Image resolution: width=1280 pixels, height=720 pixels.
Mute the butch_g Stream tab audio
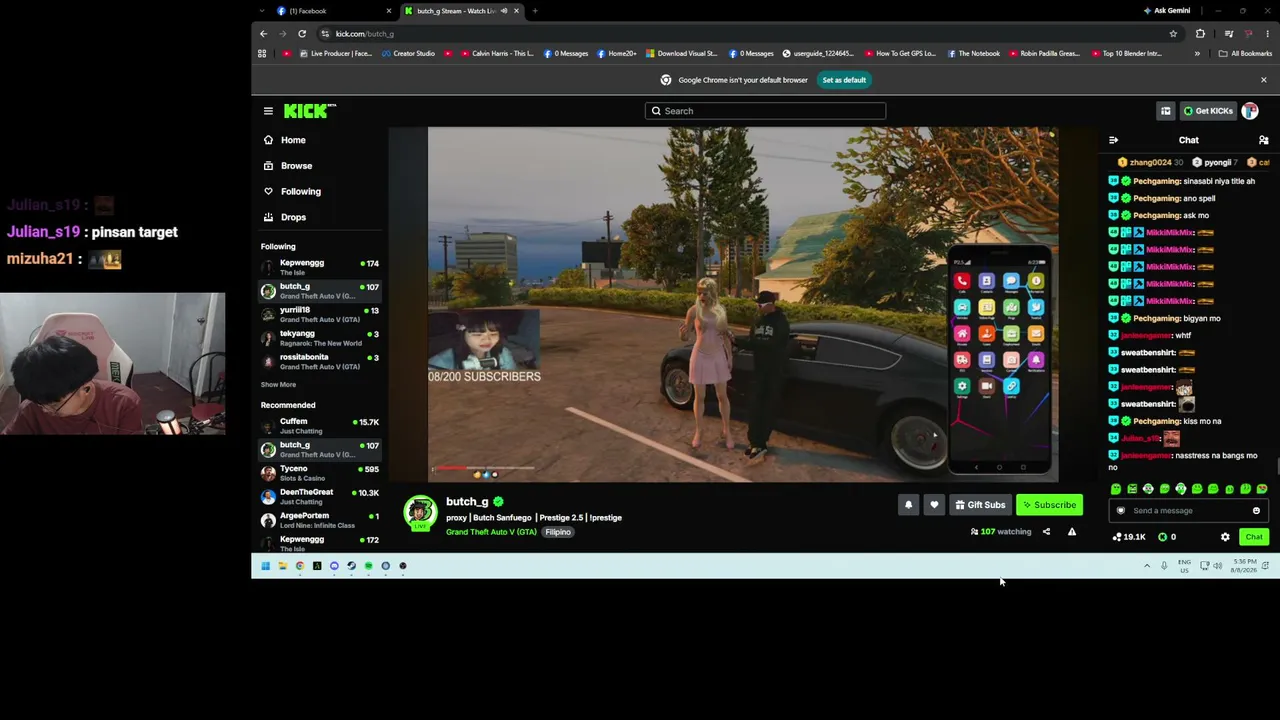tap(504, 11)
